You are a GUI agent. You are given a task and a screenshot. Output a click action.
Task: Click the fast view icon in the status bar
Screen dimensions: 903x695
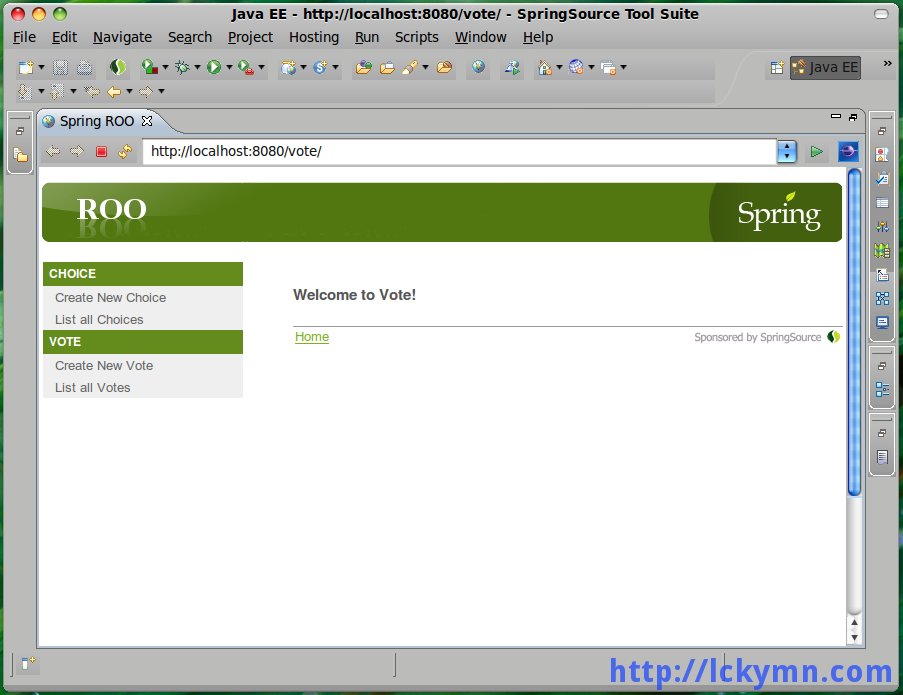pyautogui.click(x=28, y=663)
